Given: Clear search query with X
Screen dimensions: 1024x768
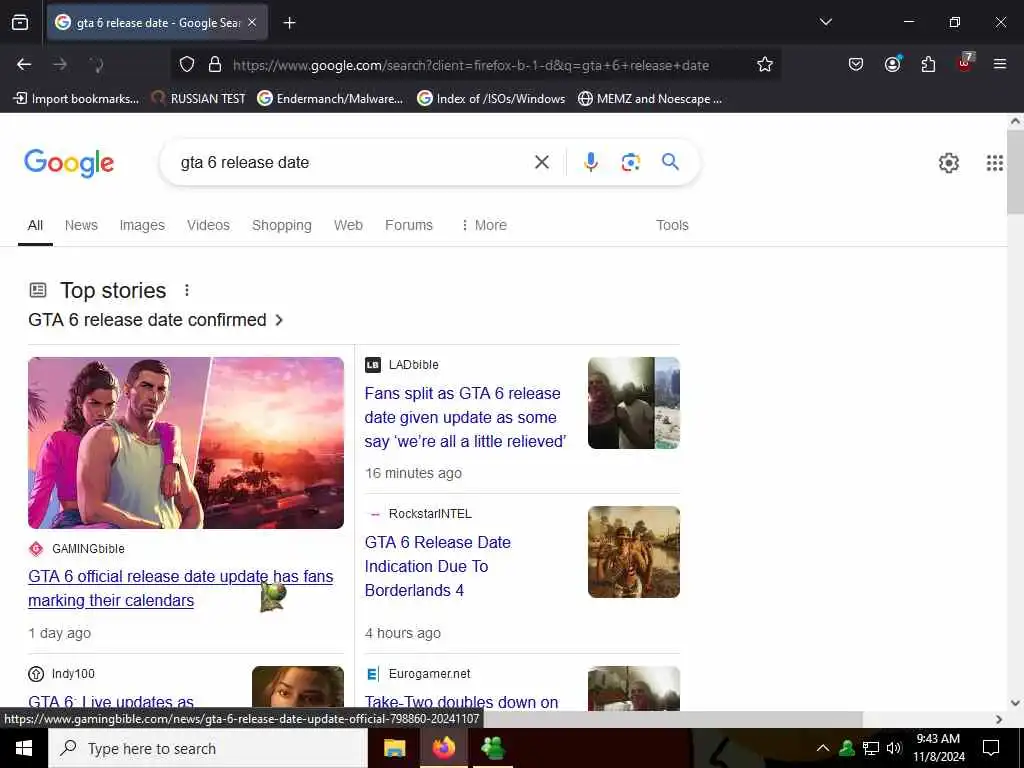Looking at the screenshot, I should click(541, 162).
